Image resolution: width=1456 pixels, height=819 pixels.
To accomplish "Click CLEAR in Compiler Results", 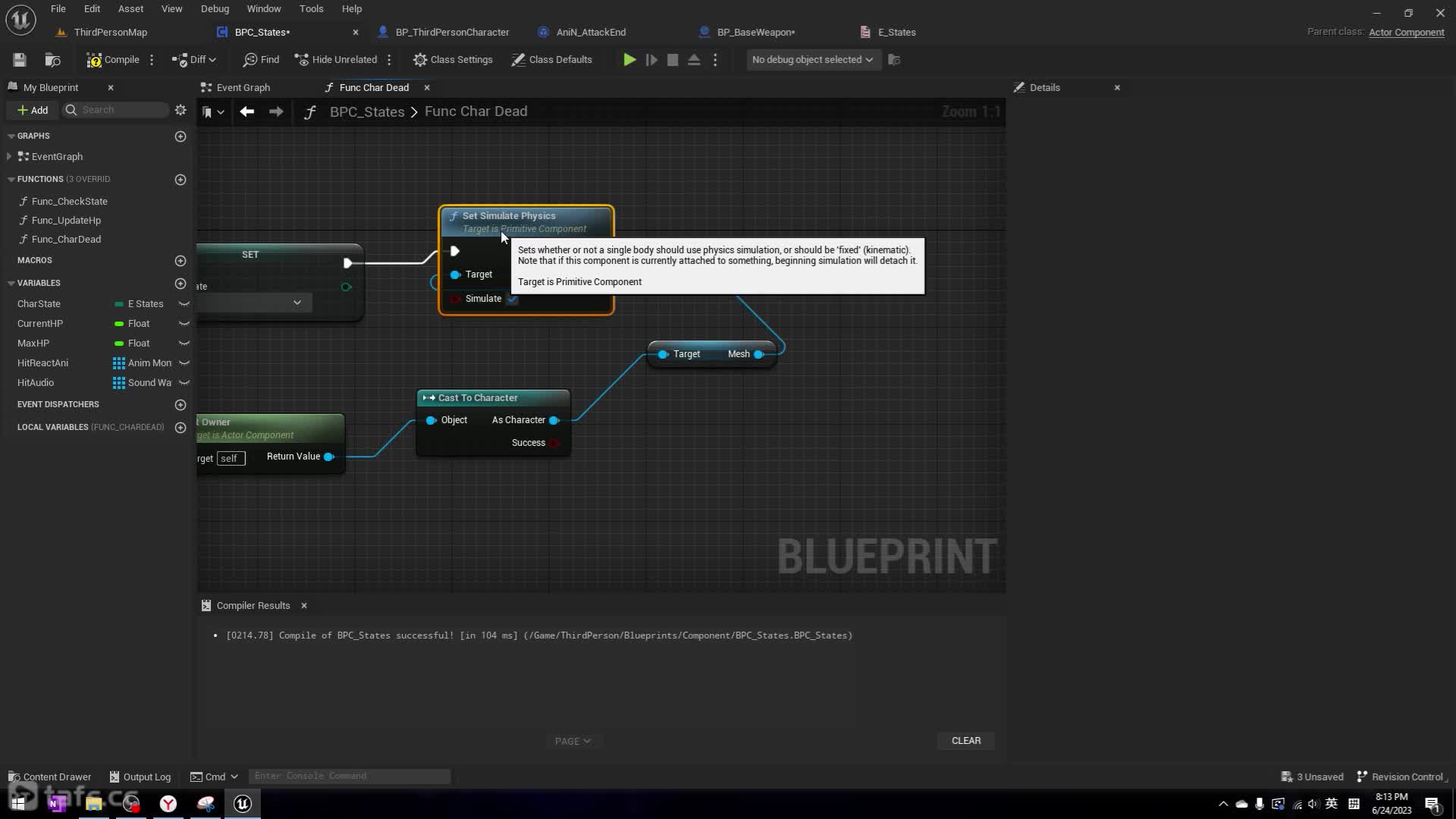I will pos(965,741).
